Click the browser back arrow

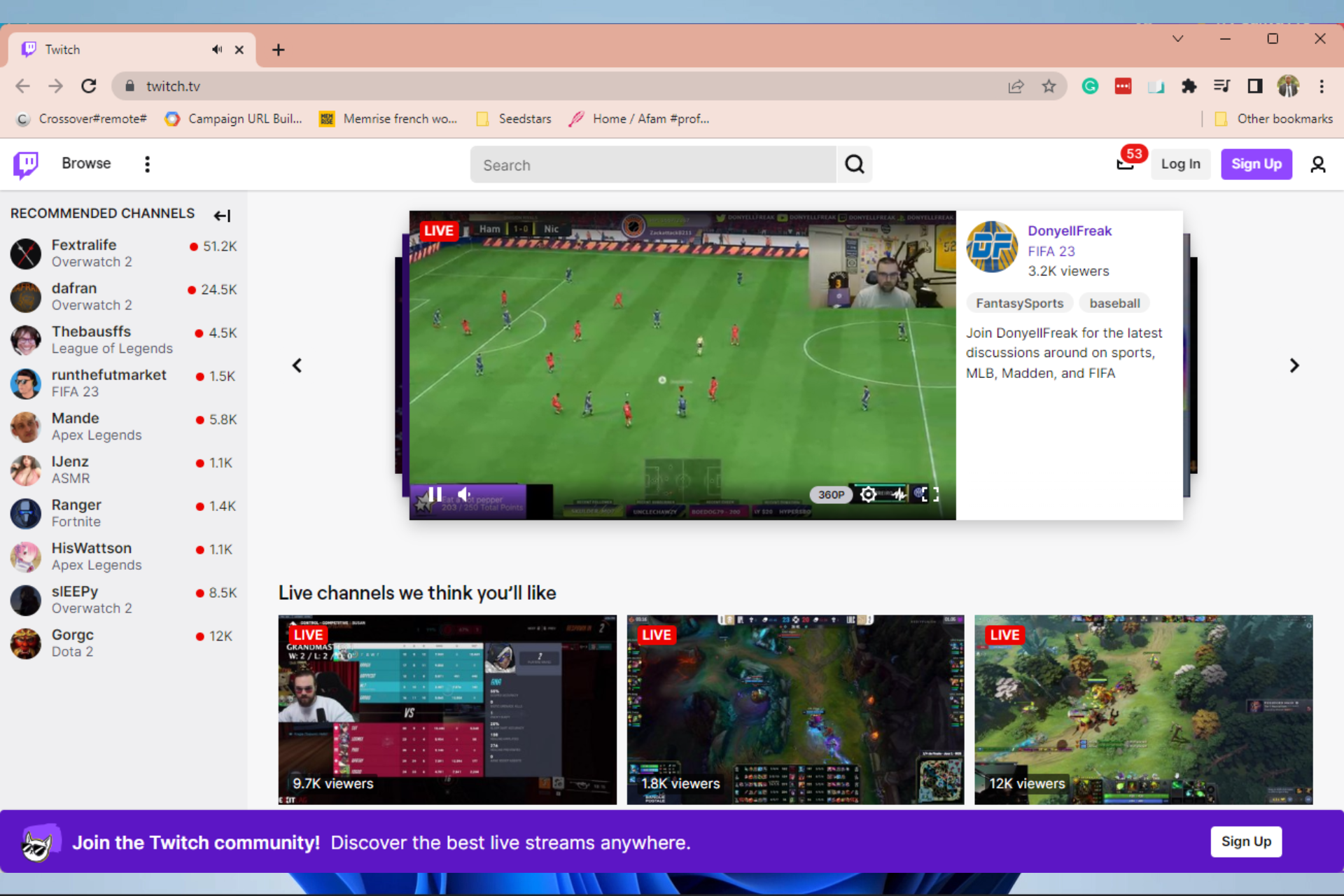[x=22, y=86]
